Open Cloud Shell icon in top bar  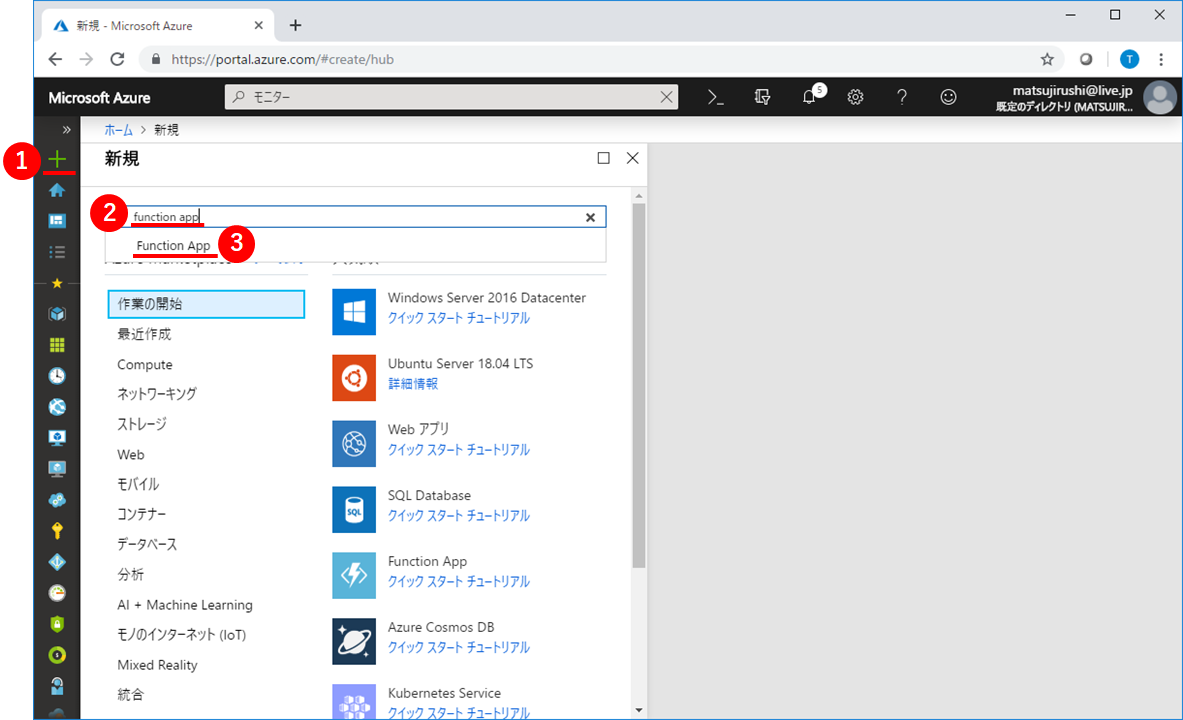[x=715, y=97]
